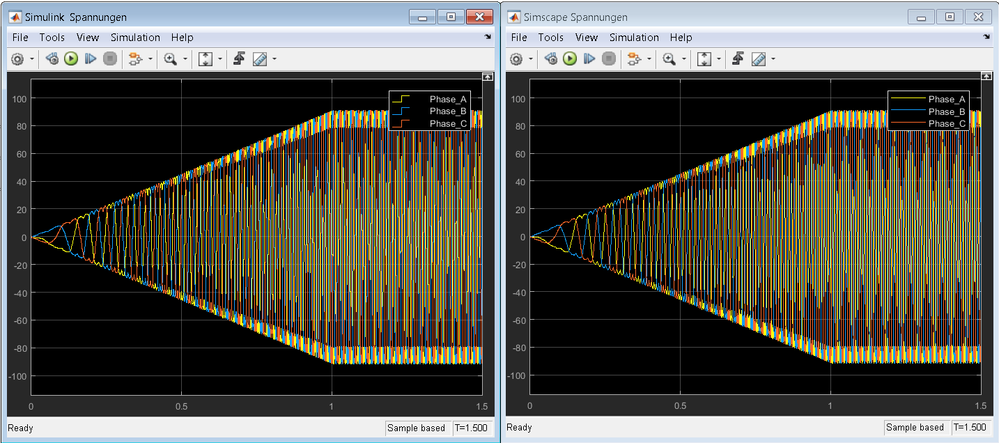Open File menu in Simulink Spannungen window
Viewport: 999px width, 443px height.
point(20,38)
